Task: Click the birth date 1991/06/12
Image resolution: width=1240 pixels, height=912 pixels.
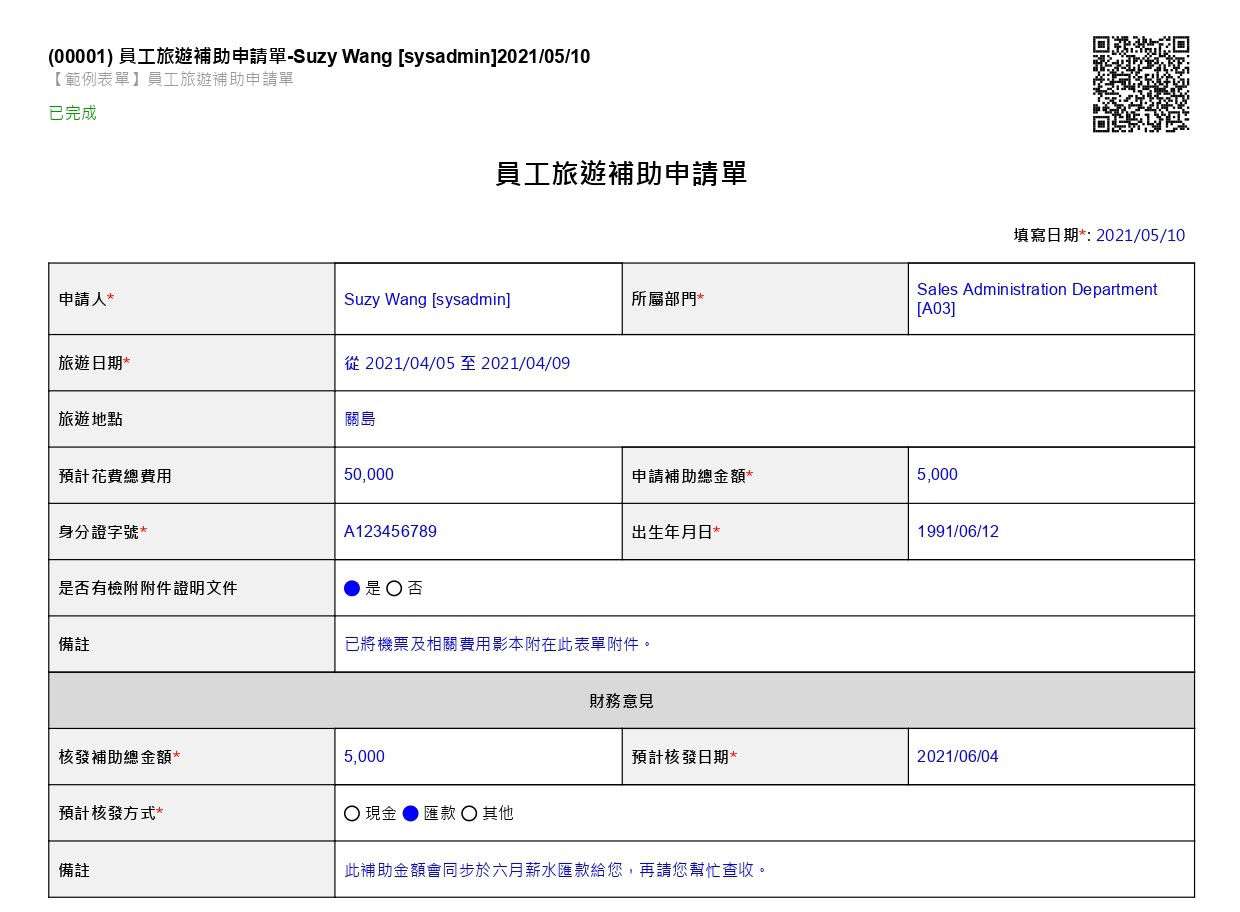Action: point(958,532)
